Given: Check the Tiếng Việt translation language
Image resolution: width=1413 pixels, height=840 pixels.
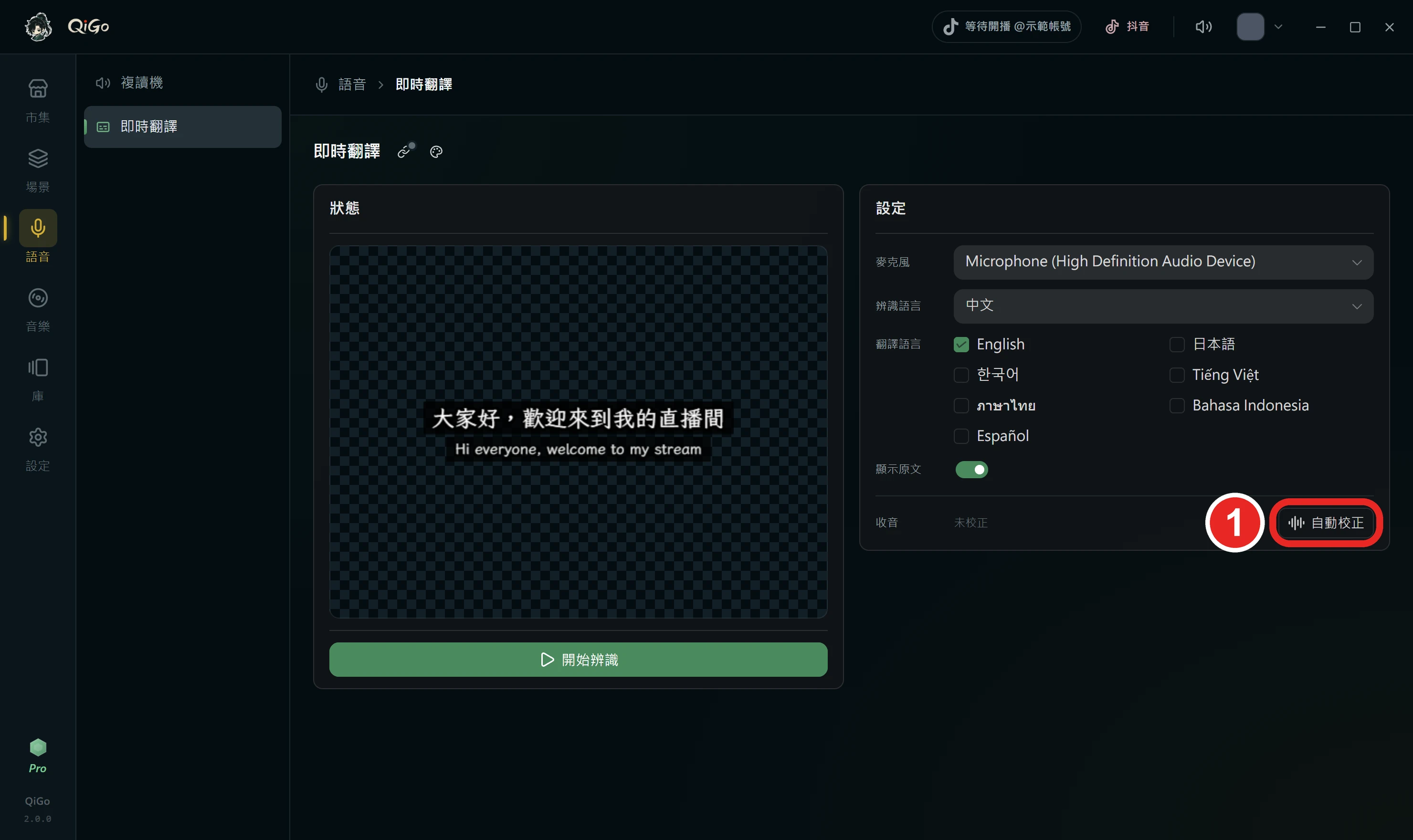Looking at the screenshot, I should pos(1177,375).
